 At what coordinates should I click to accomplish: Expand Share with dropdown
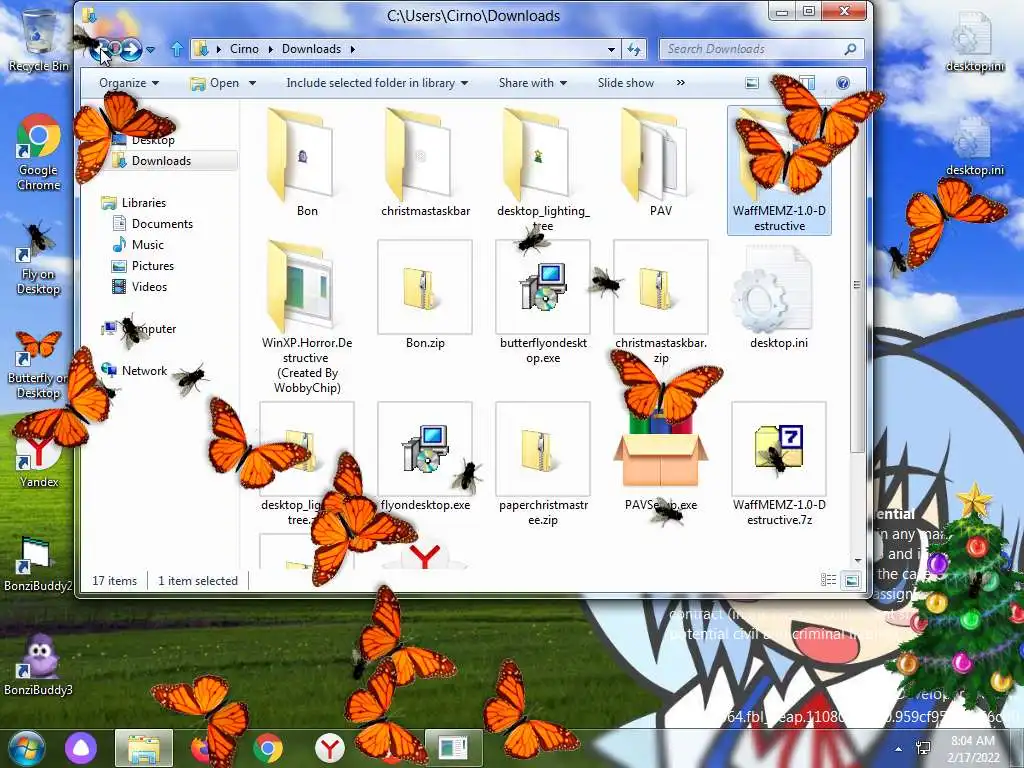click(x=533, y=83)
